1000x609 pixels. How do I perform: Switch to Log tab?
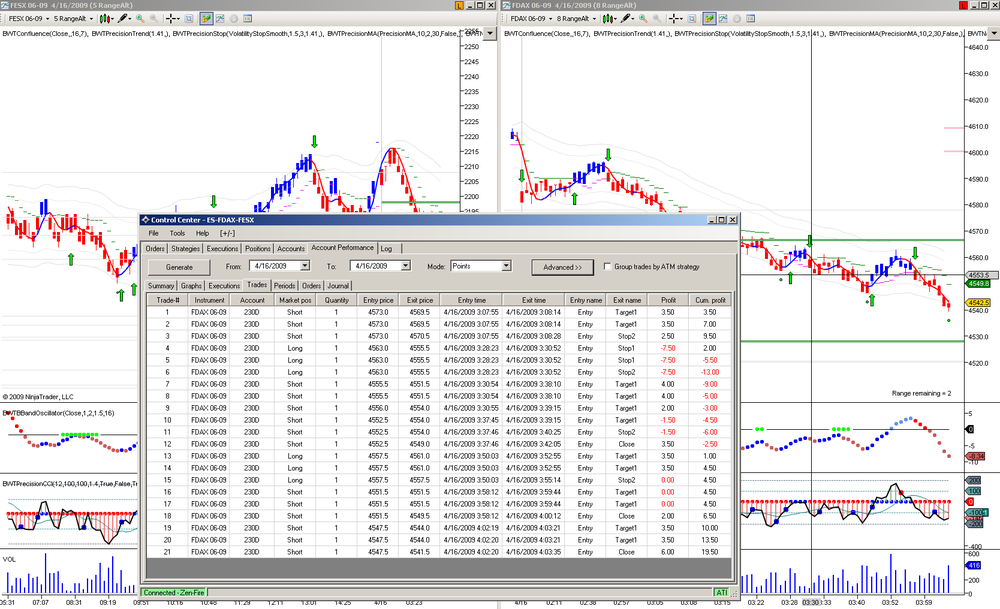(386, 249)
